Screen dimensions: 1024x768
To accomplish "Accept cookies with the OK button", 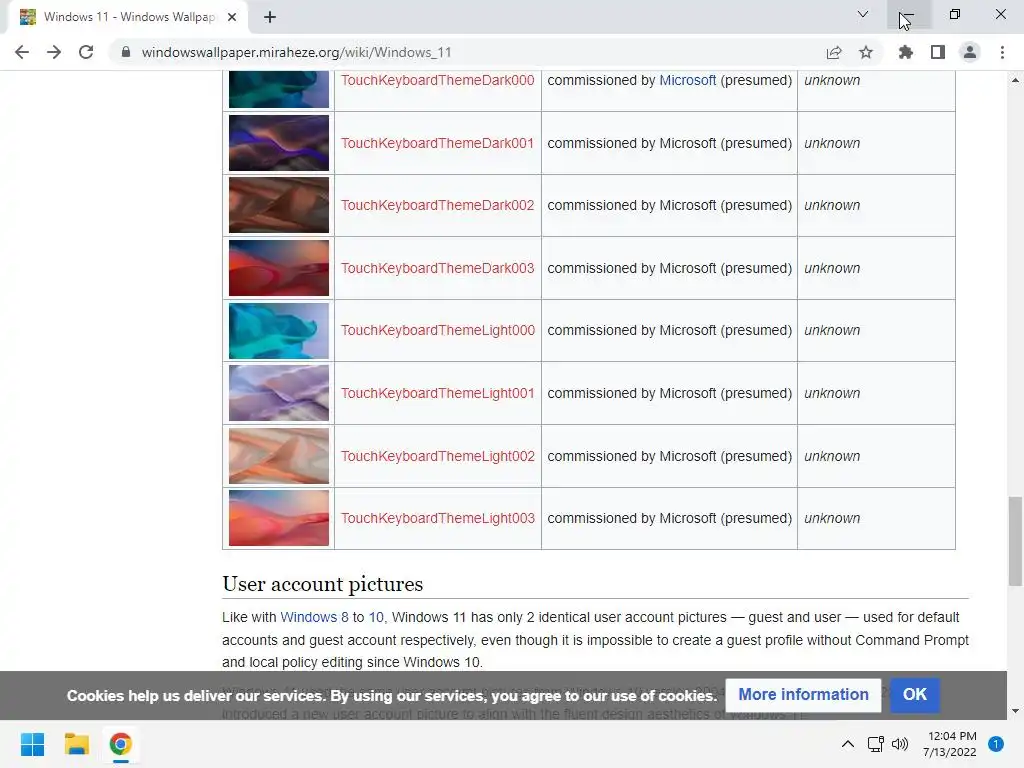I will [914, 695].
